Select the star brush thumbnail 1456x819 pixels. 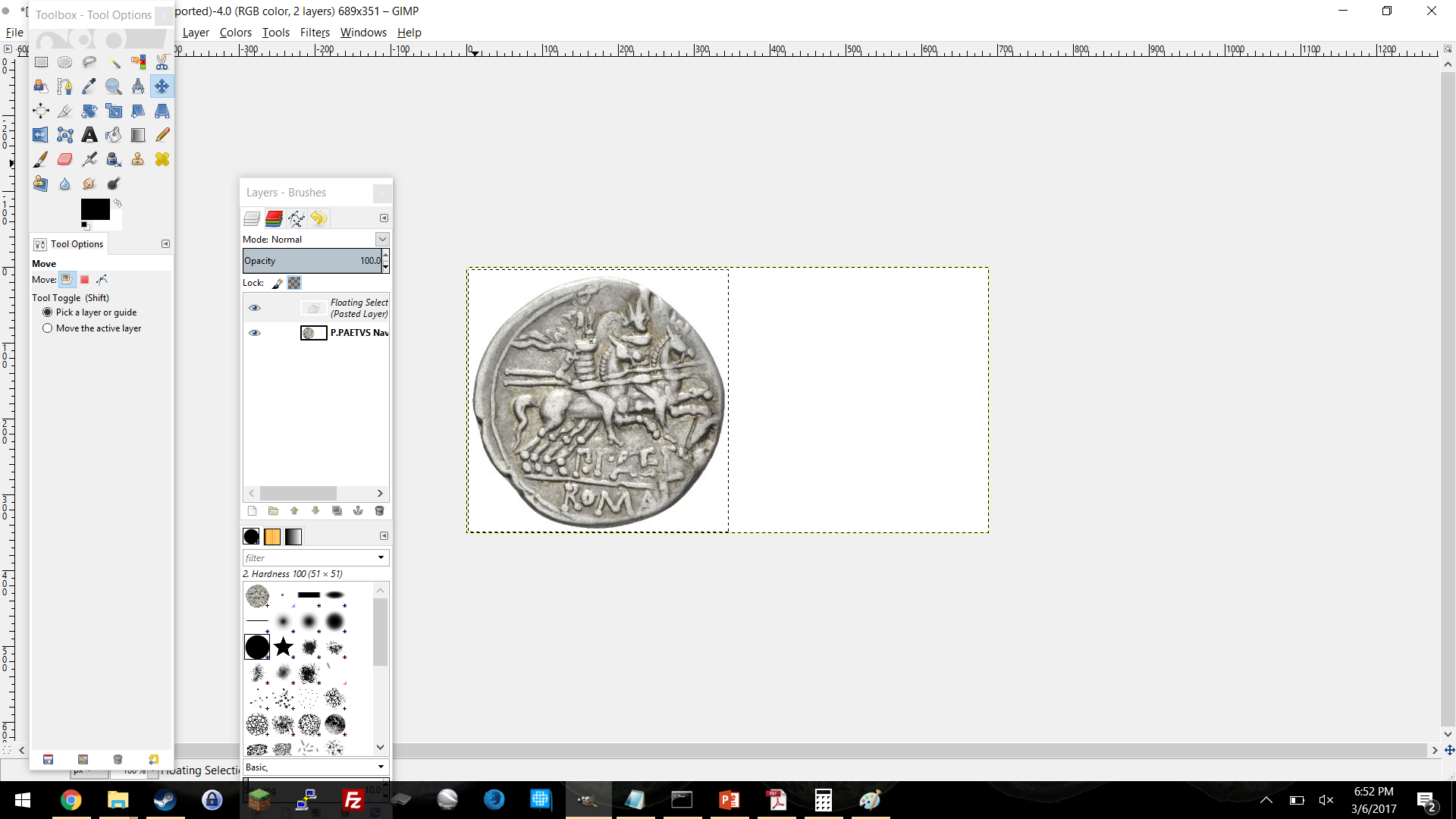click(x=284, y=647)
